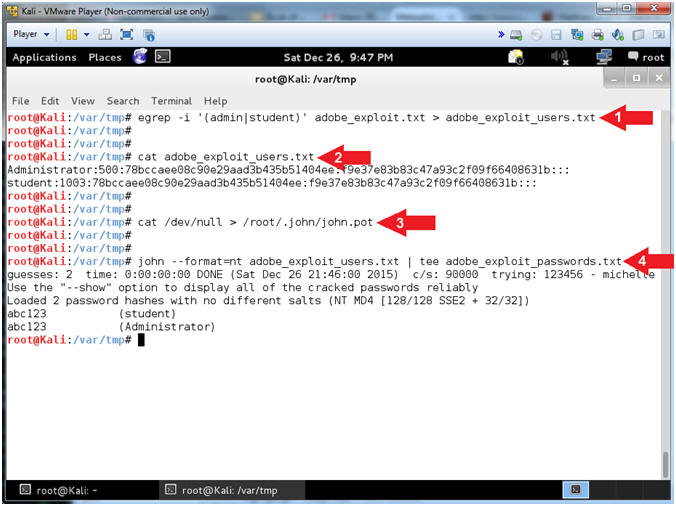Image resolution: width=676 pixels, height=506 pixels.
Task: Click the terminal title 'root@Kali: /var/tmp'
Action: point(306,79)
